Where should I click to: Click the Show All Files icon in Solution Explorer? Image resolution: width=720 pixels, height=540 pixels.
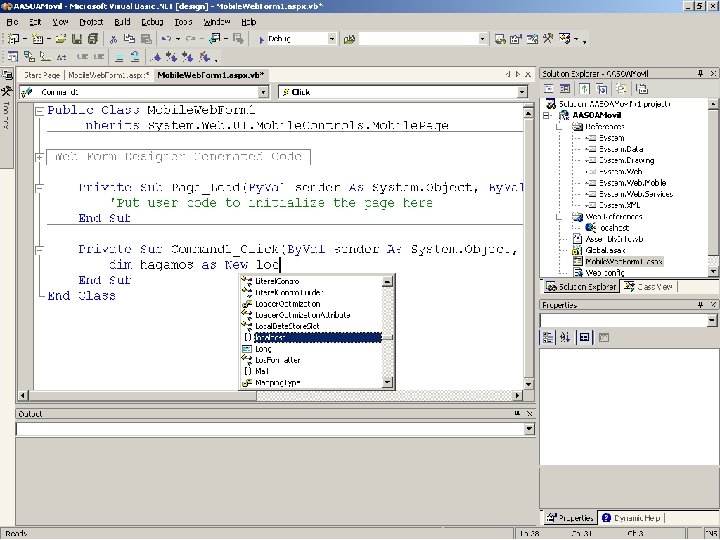point(622,89)
